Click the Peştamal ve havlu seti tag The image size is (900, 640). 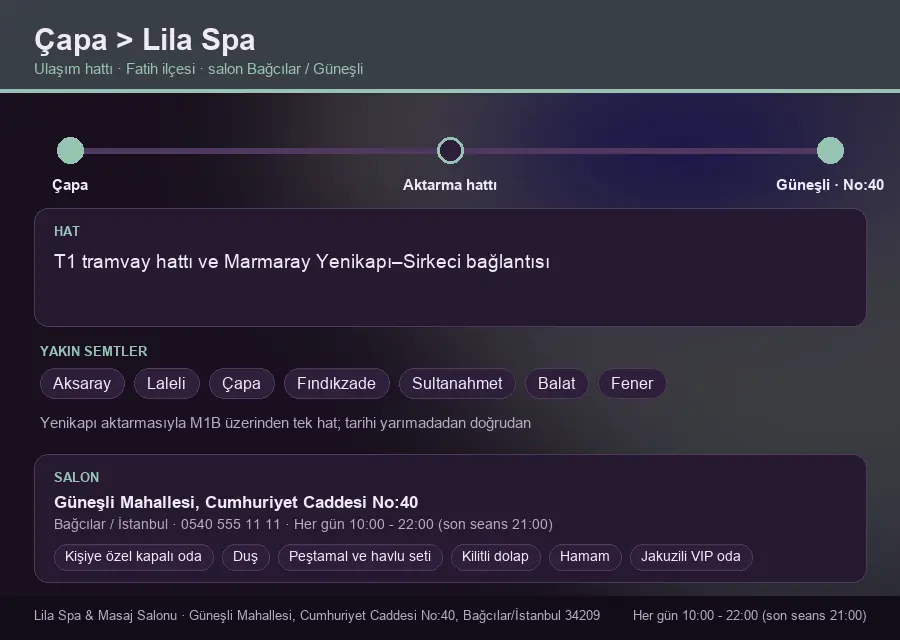tap(360, 557)
